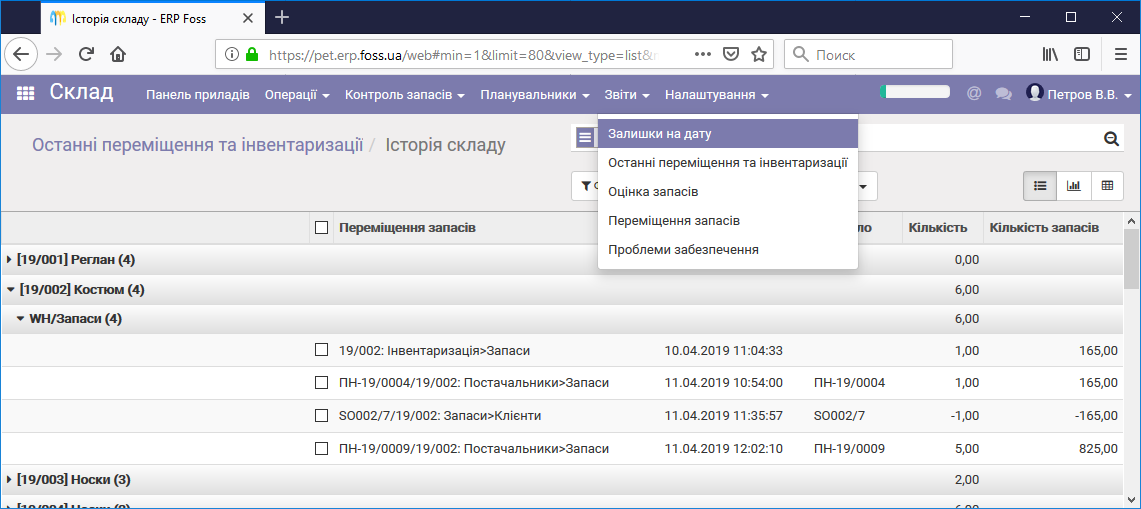Viewport: 1141px width, 509px height.
Task: Click the -165,00 value cell
Action: point(1098,416)
